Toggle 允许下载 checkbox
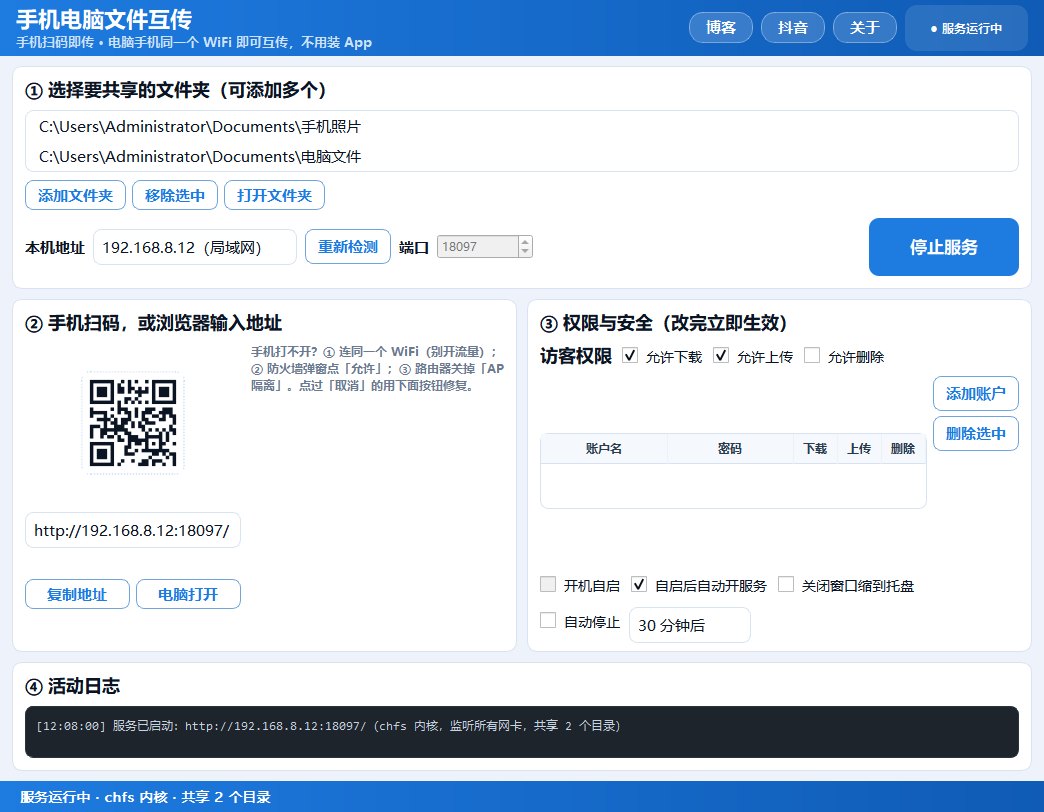 [630, 355]
